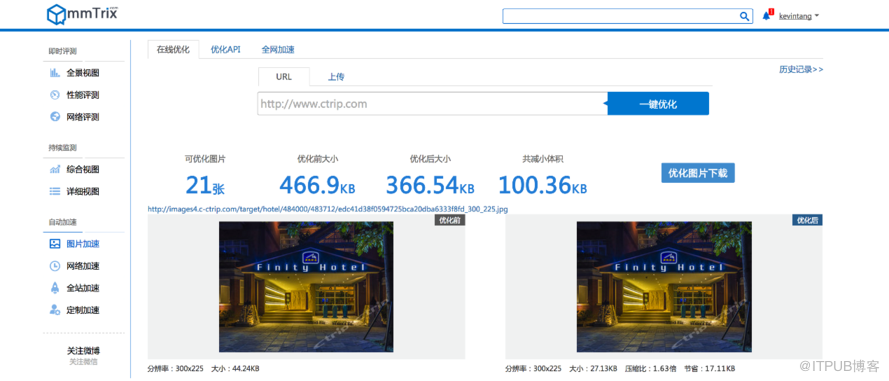Open the notification bell
The width and height of the screenshot is (889, 381).
767,15
